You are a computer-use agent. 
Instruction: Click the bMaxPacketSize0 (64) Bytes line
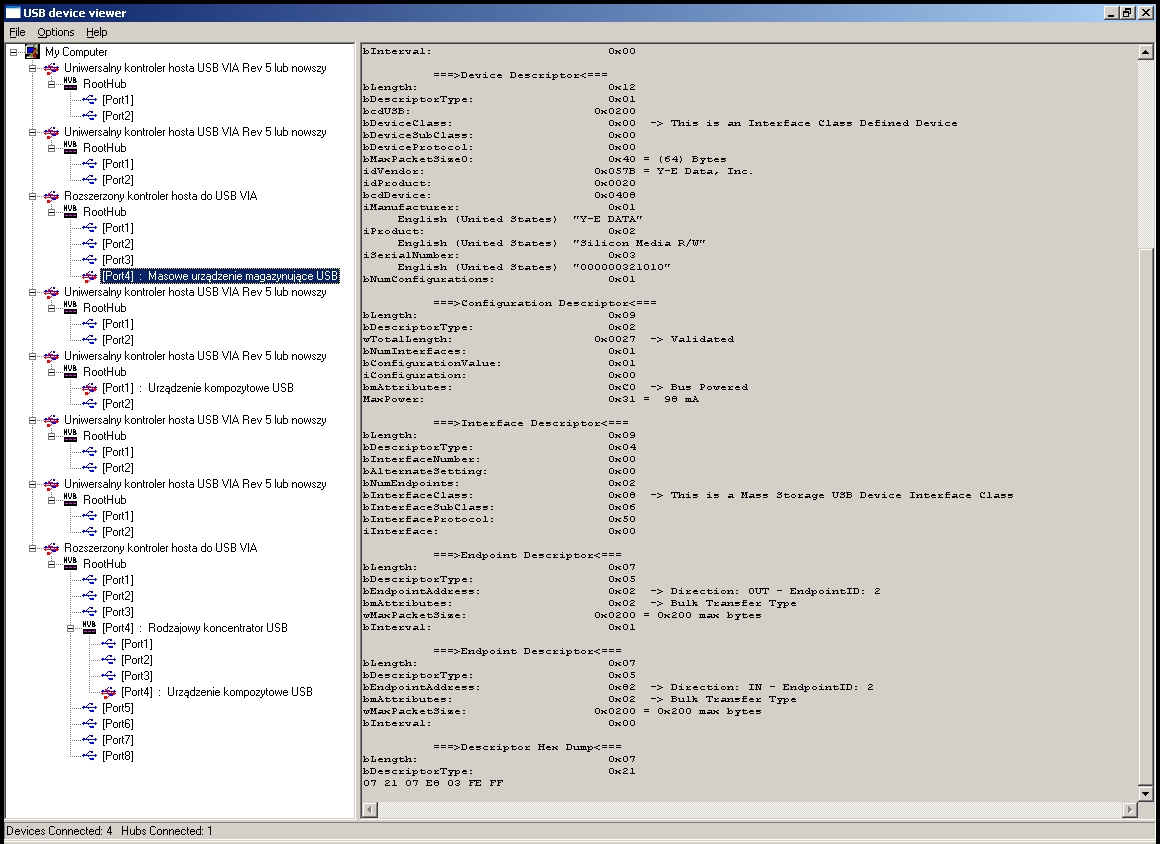544,159
